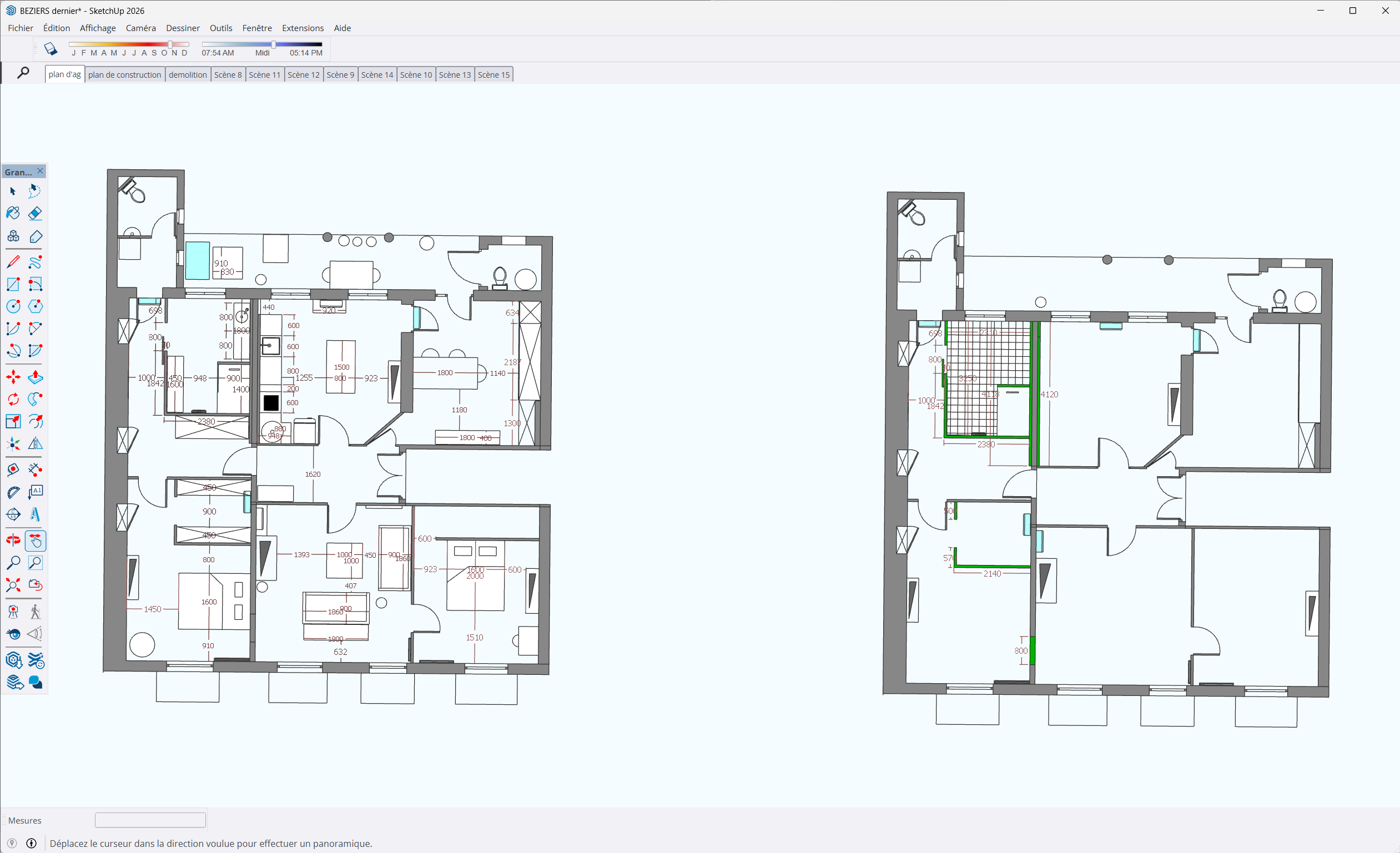Close the Grand jeu d'outils panel
This screenshot has height=853, width=1400.
point(40,171)
